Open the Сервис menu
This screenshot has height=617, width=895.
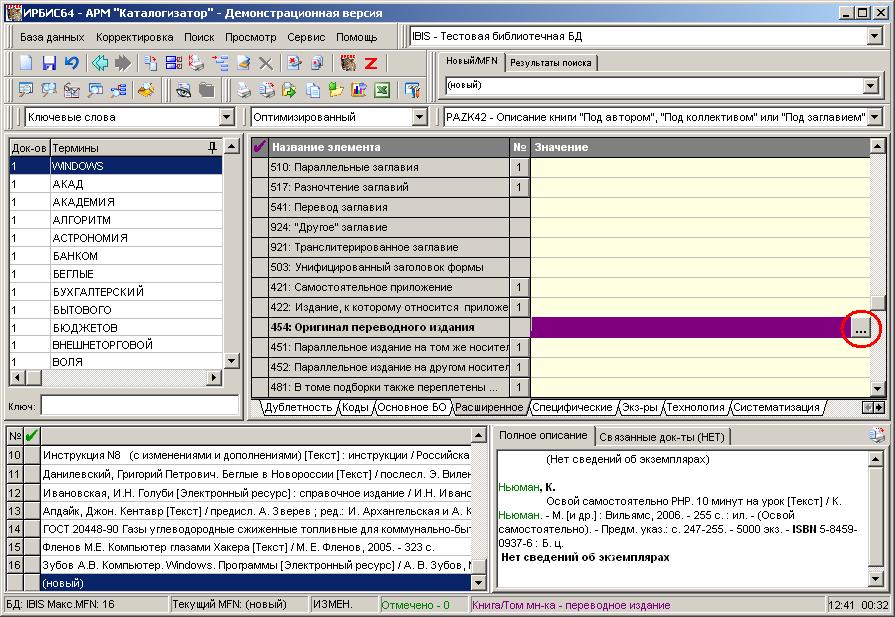[306, 37]
